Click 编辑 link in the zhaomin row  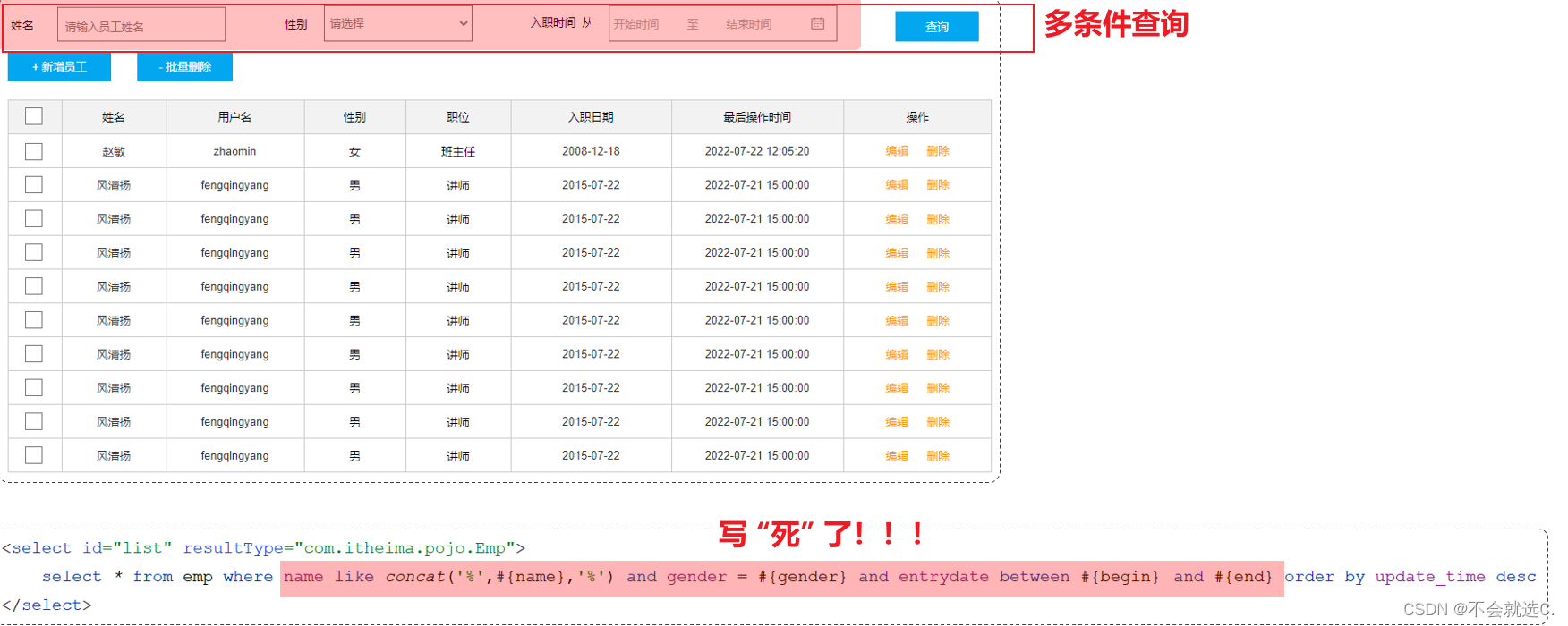897,151
